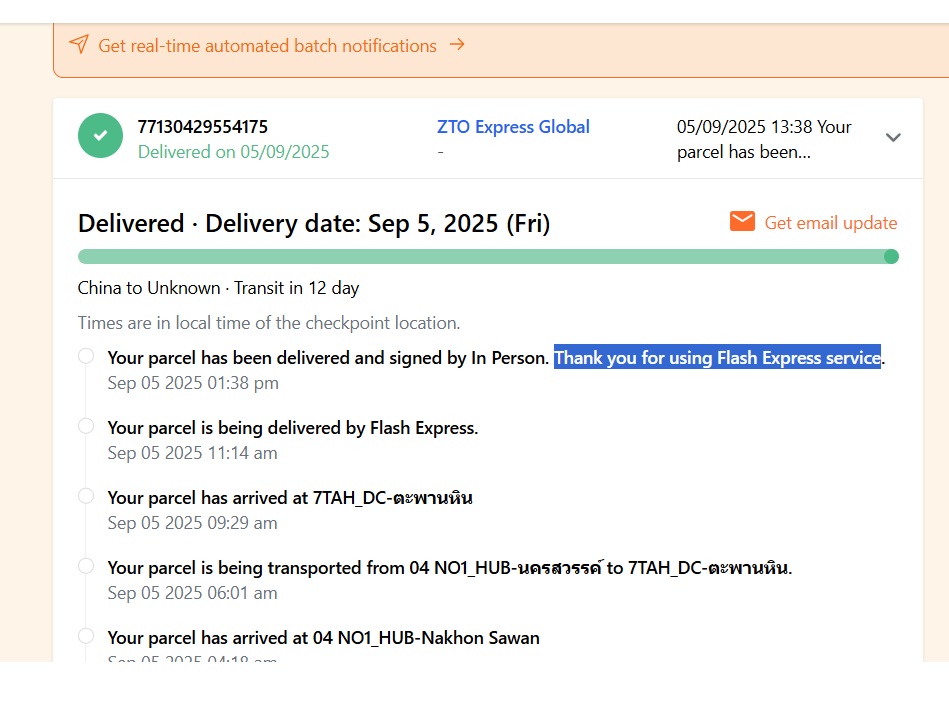
Task: Click the Delivered on 05/09/2025 status text
Action: 233,152
